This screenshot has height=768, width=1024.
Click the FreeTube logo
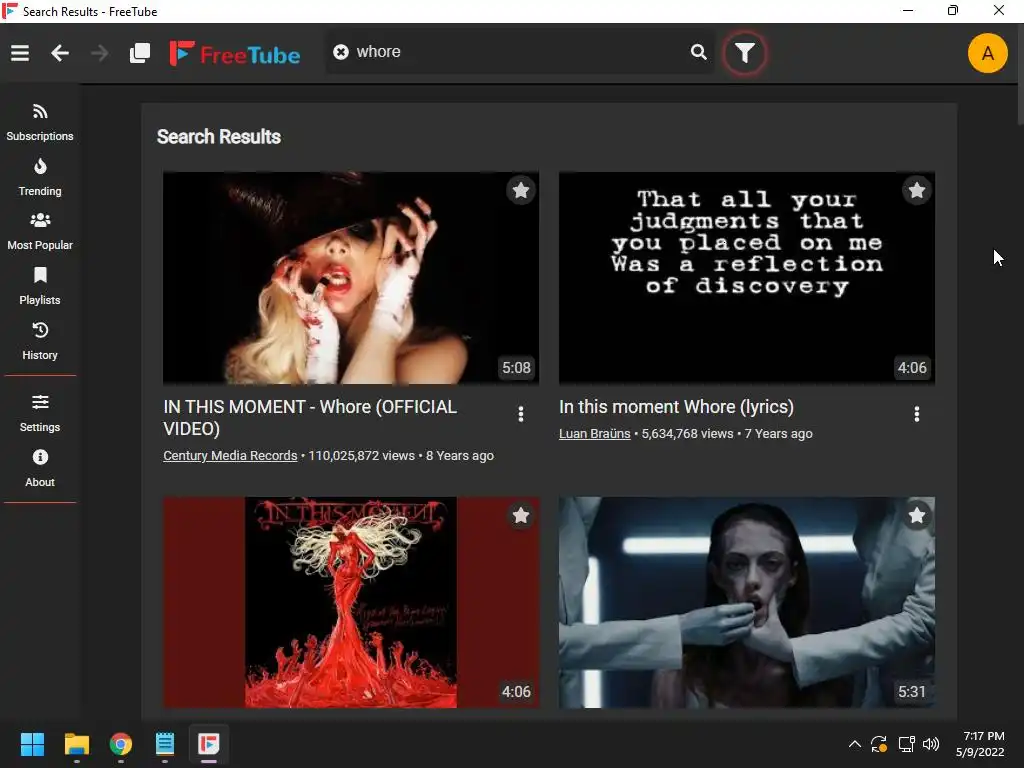pos(235,54)
